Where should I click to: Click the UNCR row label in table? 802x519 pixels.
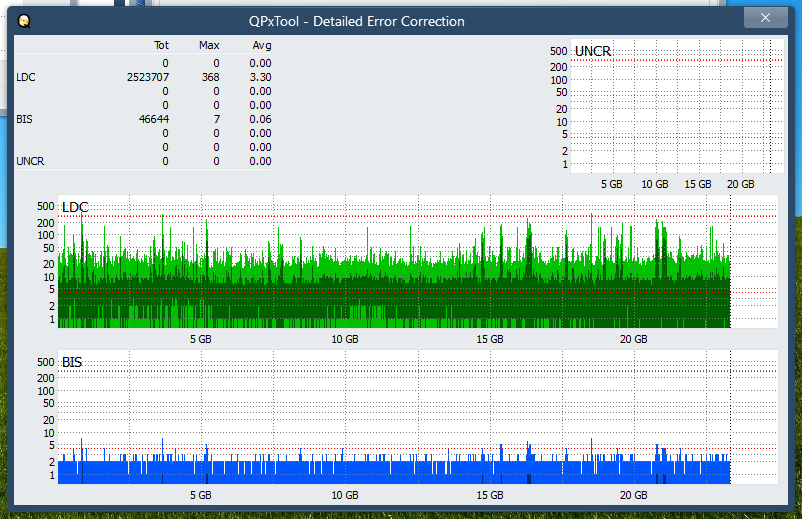(30, 161)
